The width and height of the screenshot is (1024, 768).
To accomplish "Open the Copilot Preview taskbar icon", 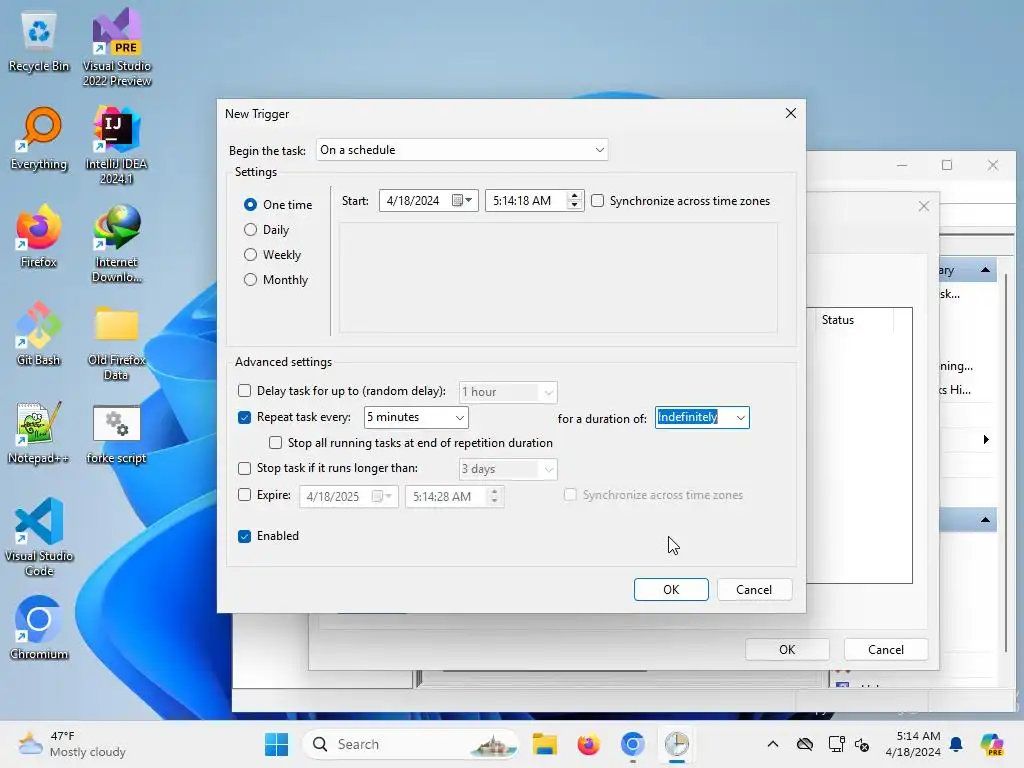I will 992,744.
